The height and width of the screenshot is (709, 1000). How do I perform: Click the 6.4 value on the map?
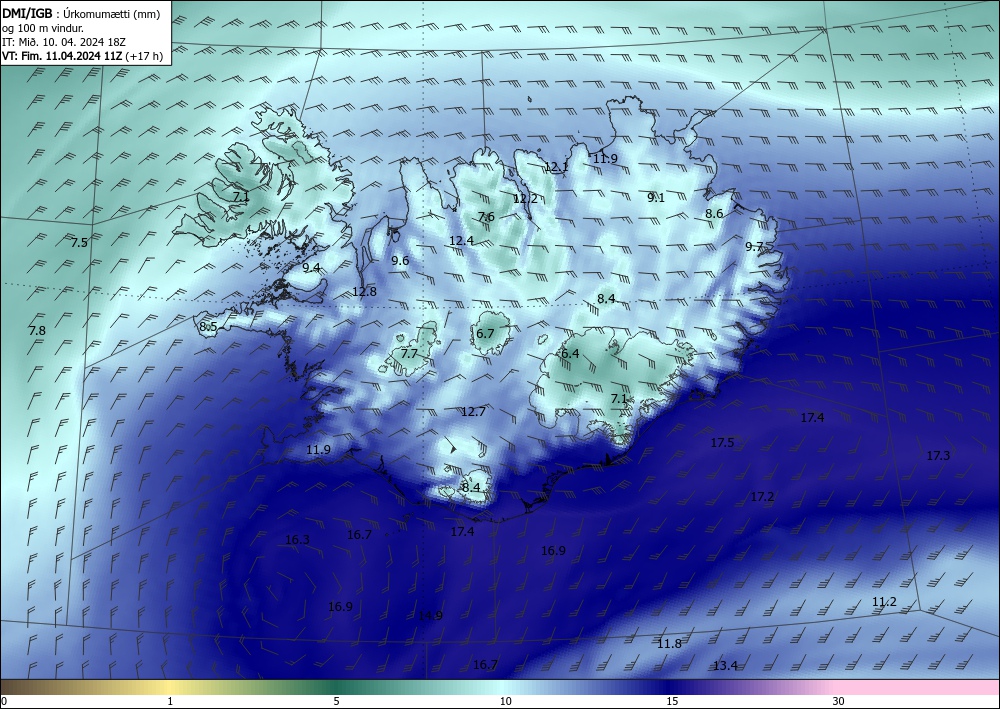click(x=570, y=353)
